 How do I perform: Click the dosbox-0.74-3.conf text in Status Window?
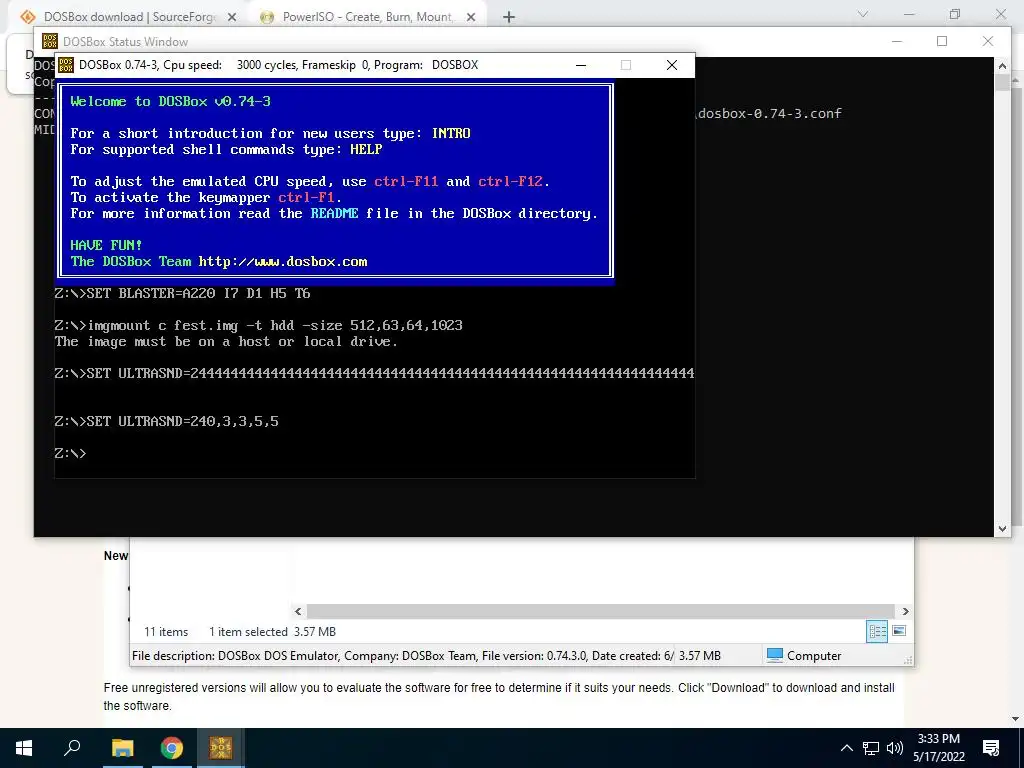770,114
